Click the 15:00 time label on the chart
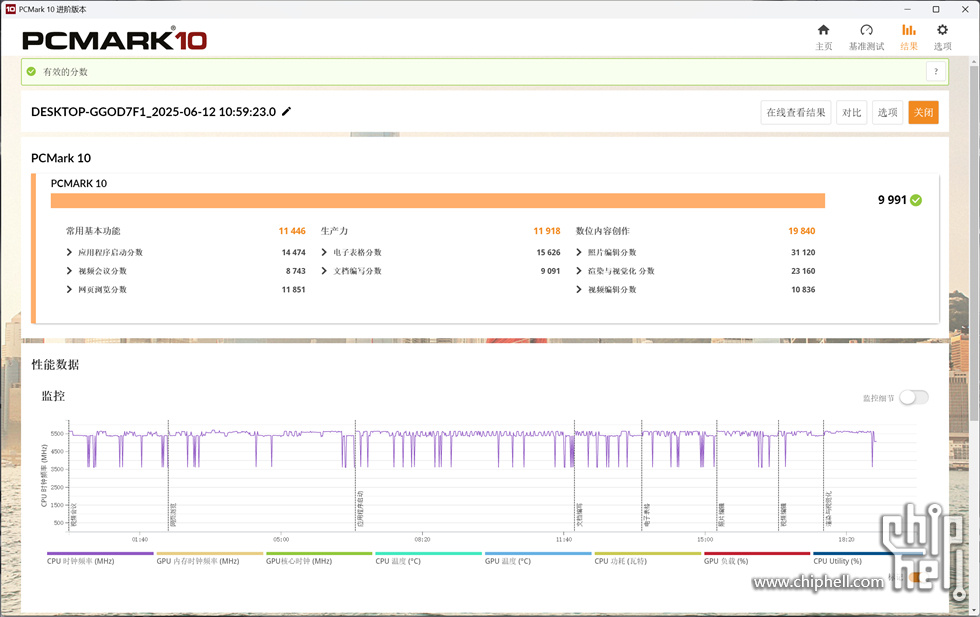Screen dimensions: 980x617 click(x=705, y=539)
